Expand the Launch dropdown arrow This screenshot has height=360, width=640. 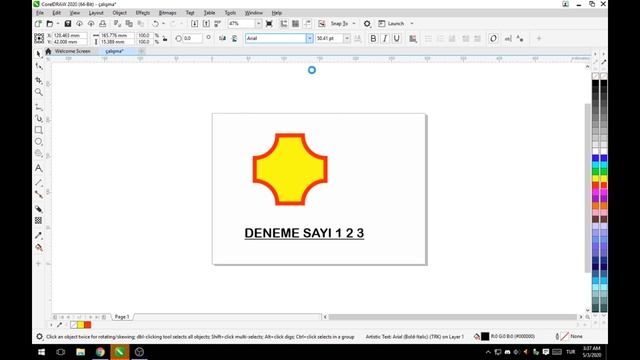coord(412,24)
